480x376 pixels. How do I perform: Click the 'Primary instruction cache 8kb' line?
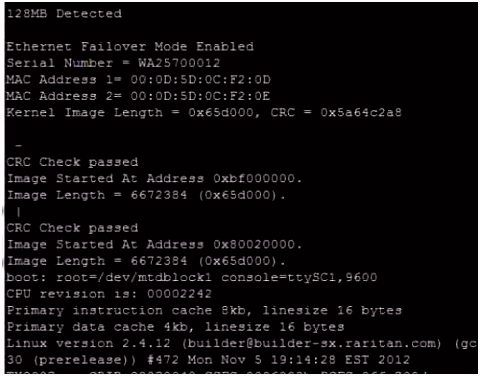[x=204, y=311]
